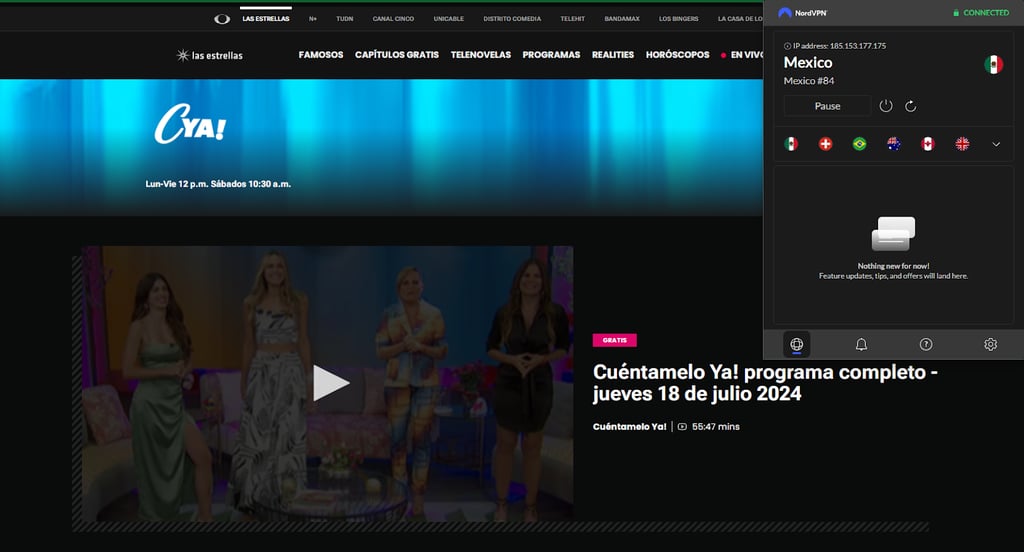Open the FAMOSOS menu
This screenshot has height=552, width=1024.
click(321, 55)
